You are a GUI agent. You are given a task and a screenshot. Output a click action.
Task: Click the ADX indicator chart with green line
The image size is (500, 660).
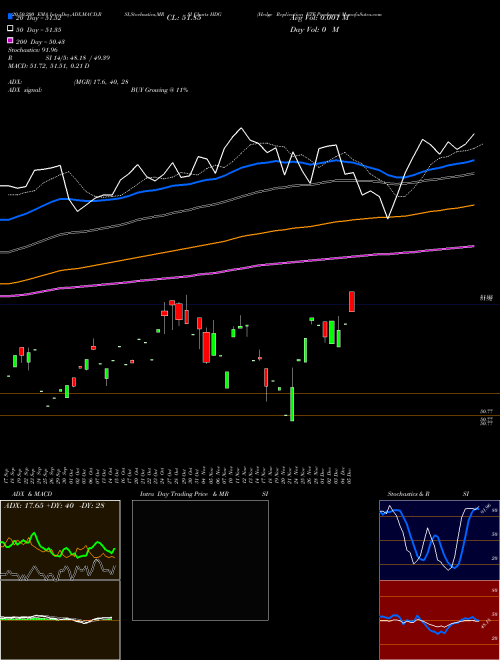[x=60, y=540]
